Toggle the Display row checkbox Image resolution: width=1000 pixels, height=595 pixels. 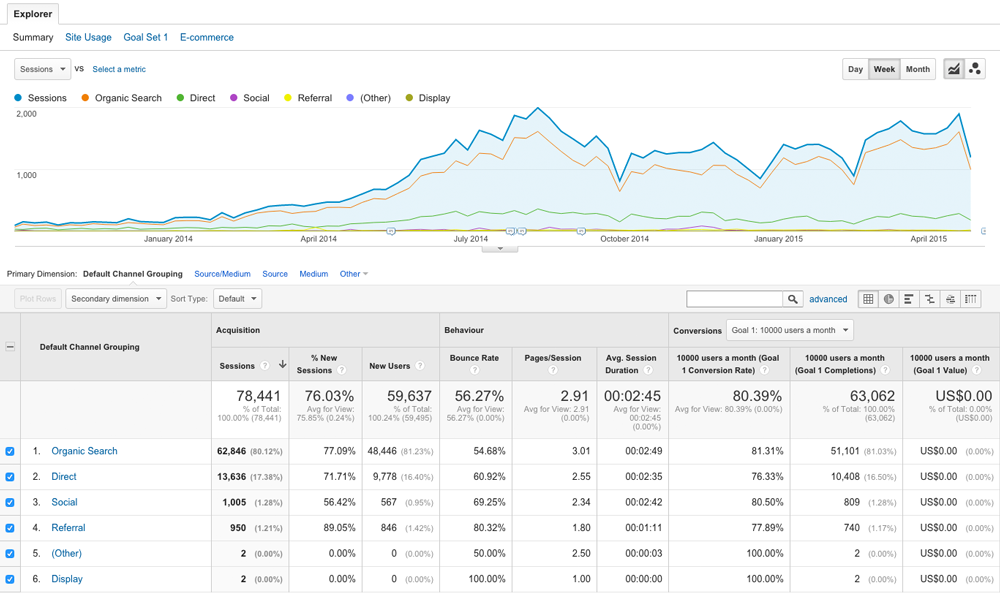(x=10, y=579)
